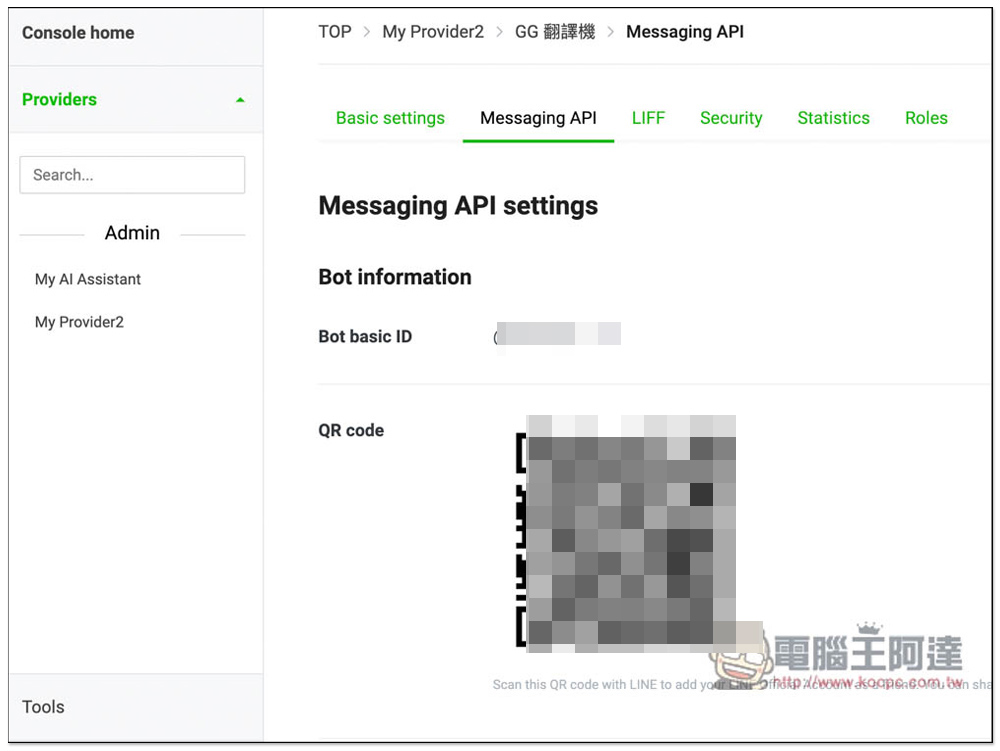The height and width of the screenshot is (751, 1000).
Task: Open Console home in the sidebar
Action: [x=78, y=33]
